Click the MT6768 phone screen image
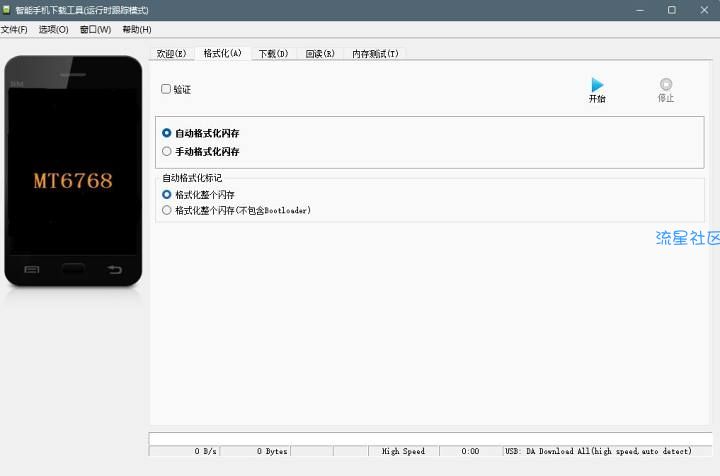 (x=73, y=180)
